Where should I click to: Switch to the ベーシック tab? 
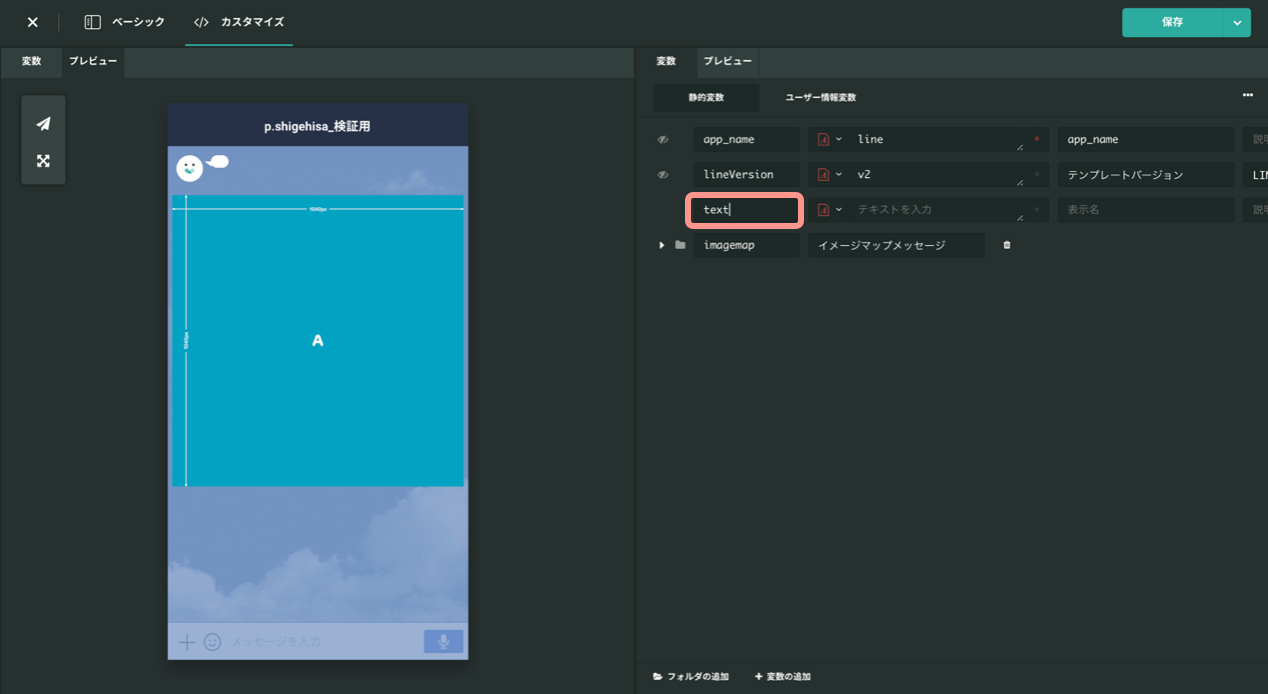pyautogui.click(x=124, y=22)
